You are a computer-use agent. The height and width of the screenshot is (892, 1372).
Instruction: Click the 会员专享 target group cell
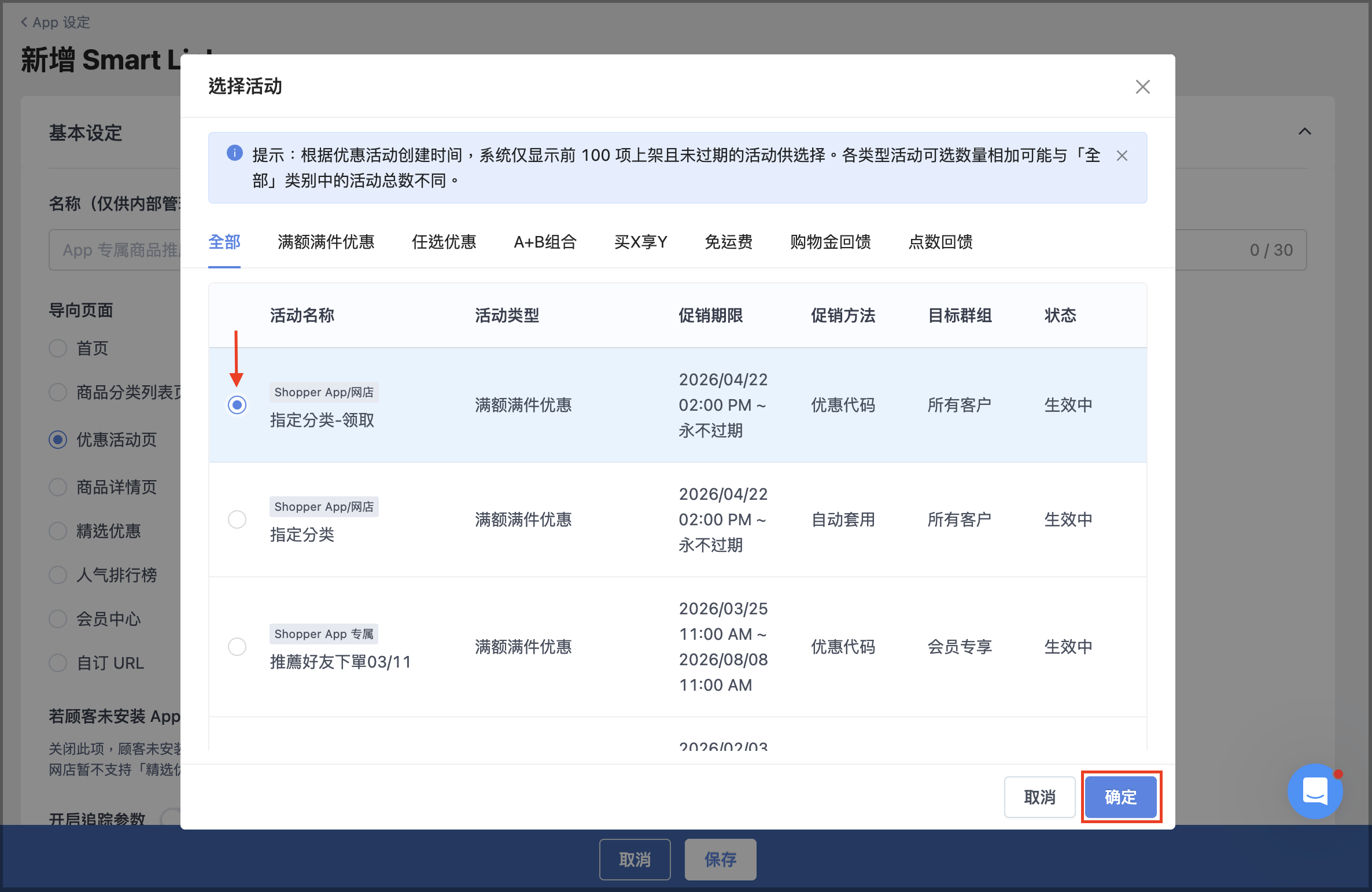point(960,646)
